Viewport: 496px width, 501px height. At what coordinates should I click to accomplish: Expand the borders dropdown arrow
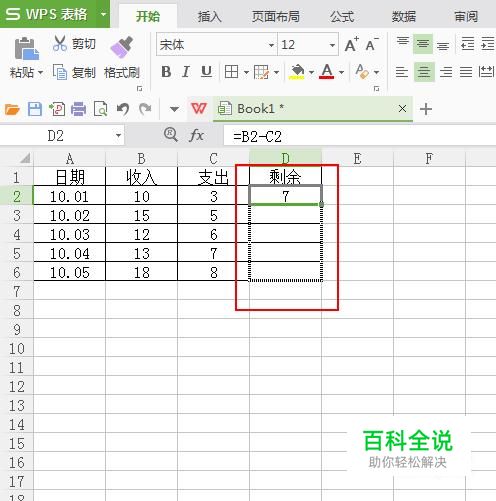point(246,72)
